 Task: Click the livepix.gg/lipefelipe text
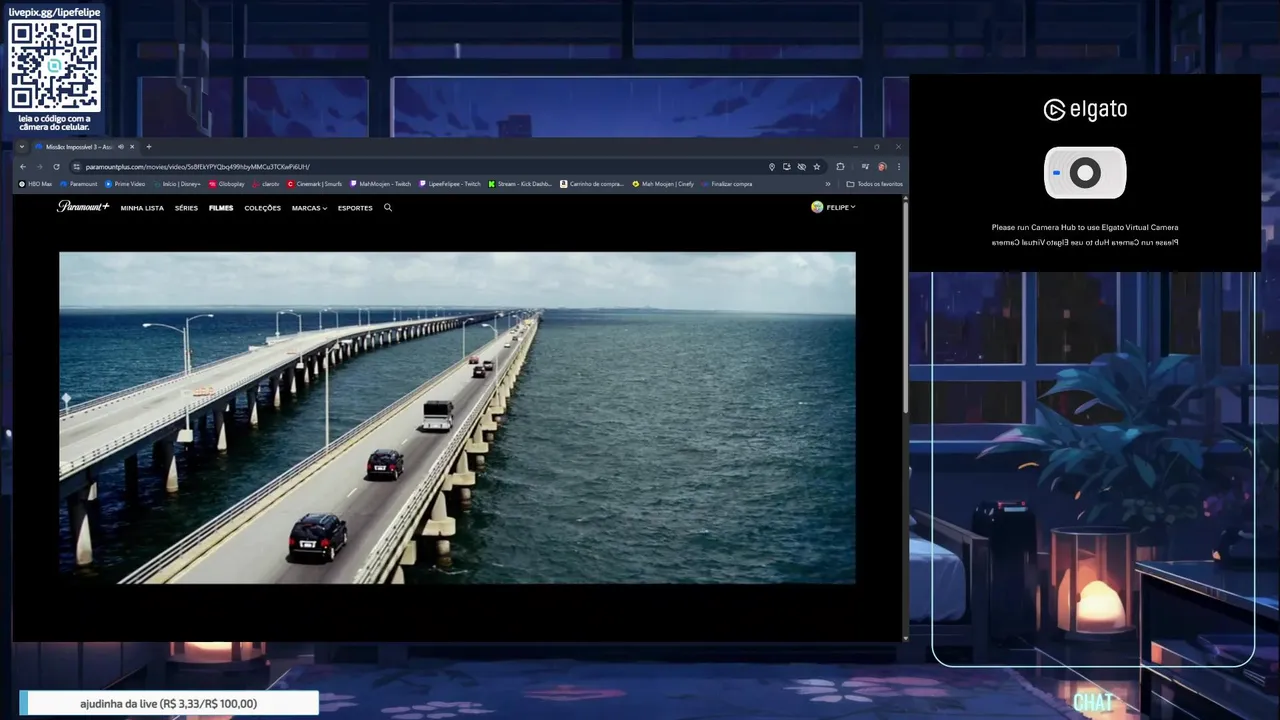click(54, 12)
